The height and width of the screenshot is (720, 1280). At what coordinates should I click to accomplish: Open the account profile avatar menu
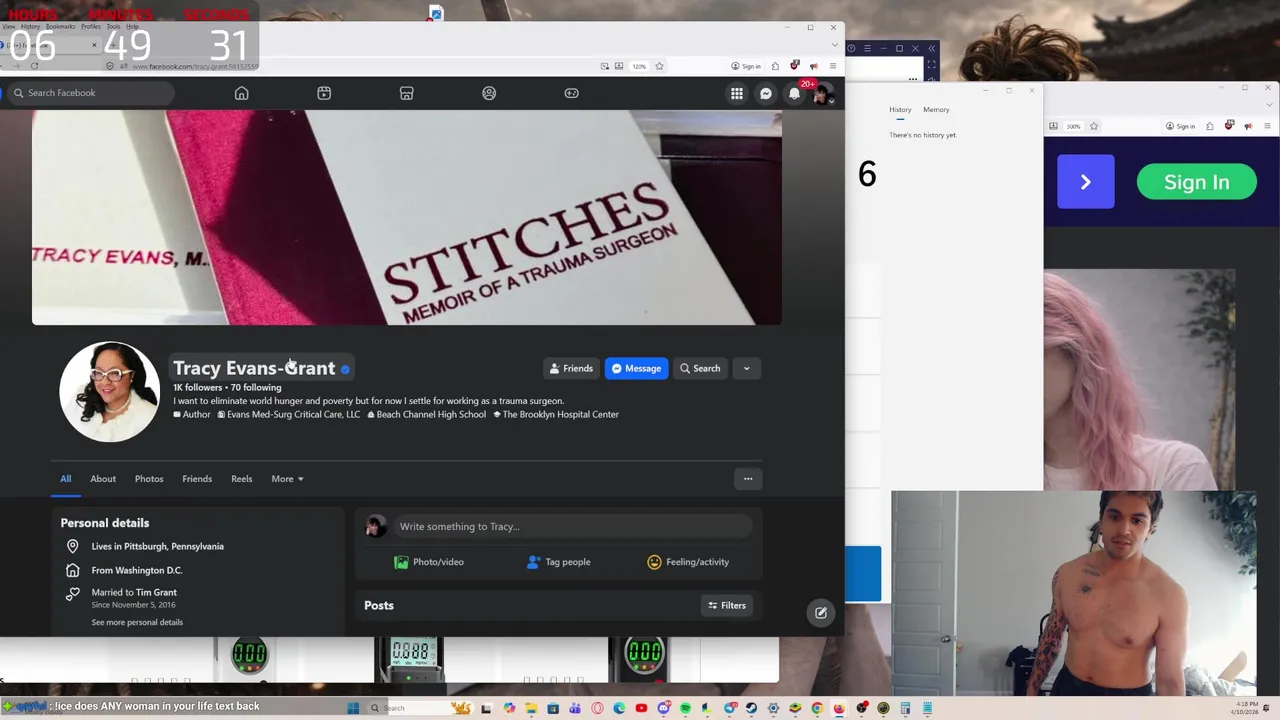point(822,94)
